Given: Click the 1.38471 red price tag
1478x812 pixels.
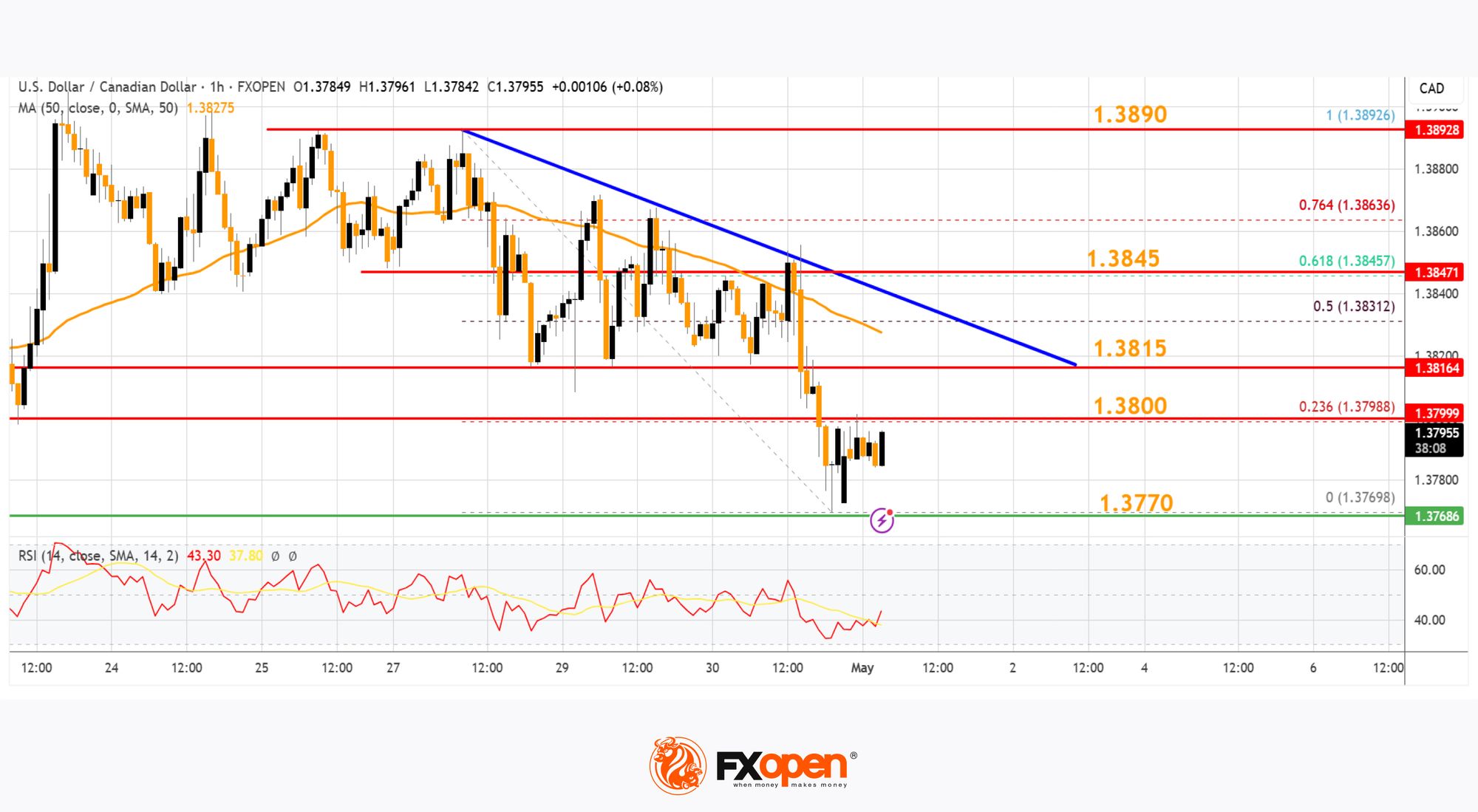Looking at the screenshot, I should (1436, 273).
